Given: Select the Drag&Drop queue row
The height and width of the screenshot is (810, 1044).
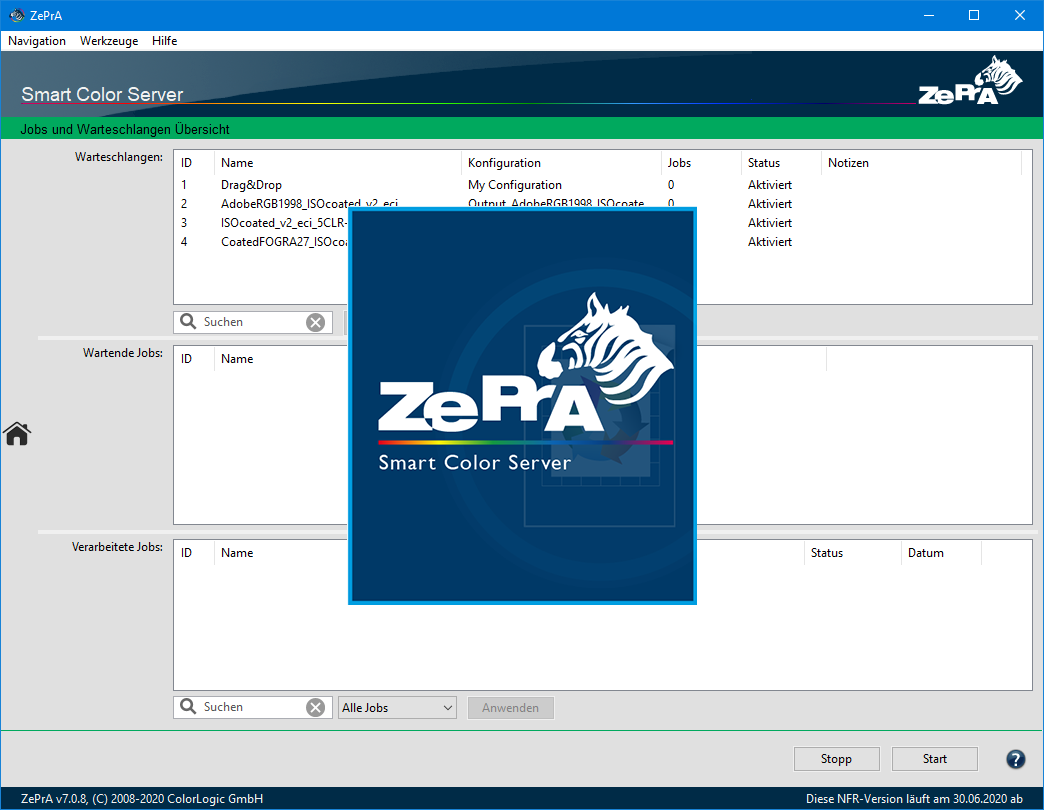Looking at the screenshot, I should pos(252,185).
